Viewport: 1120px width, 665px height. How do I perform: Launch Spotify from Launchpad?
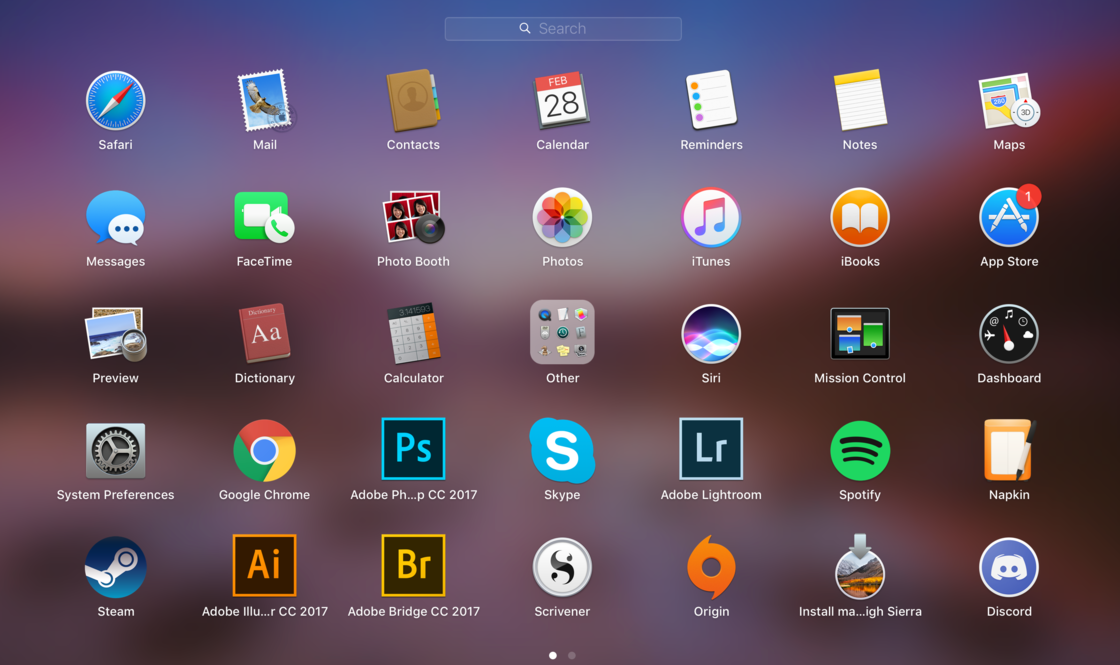click(860, 451)
